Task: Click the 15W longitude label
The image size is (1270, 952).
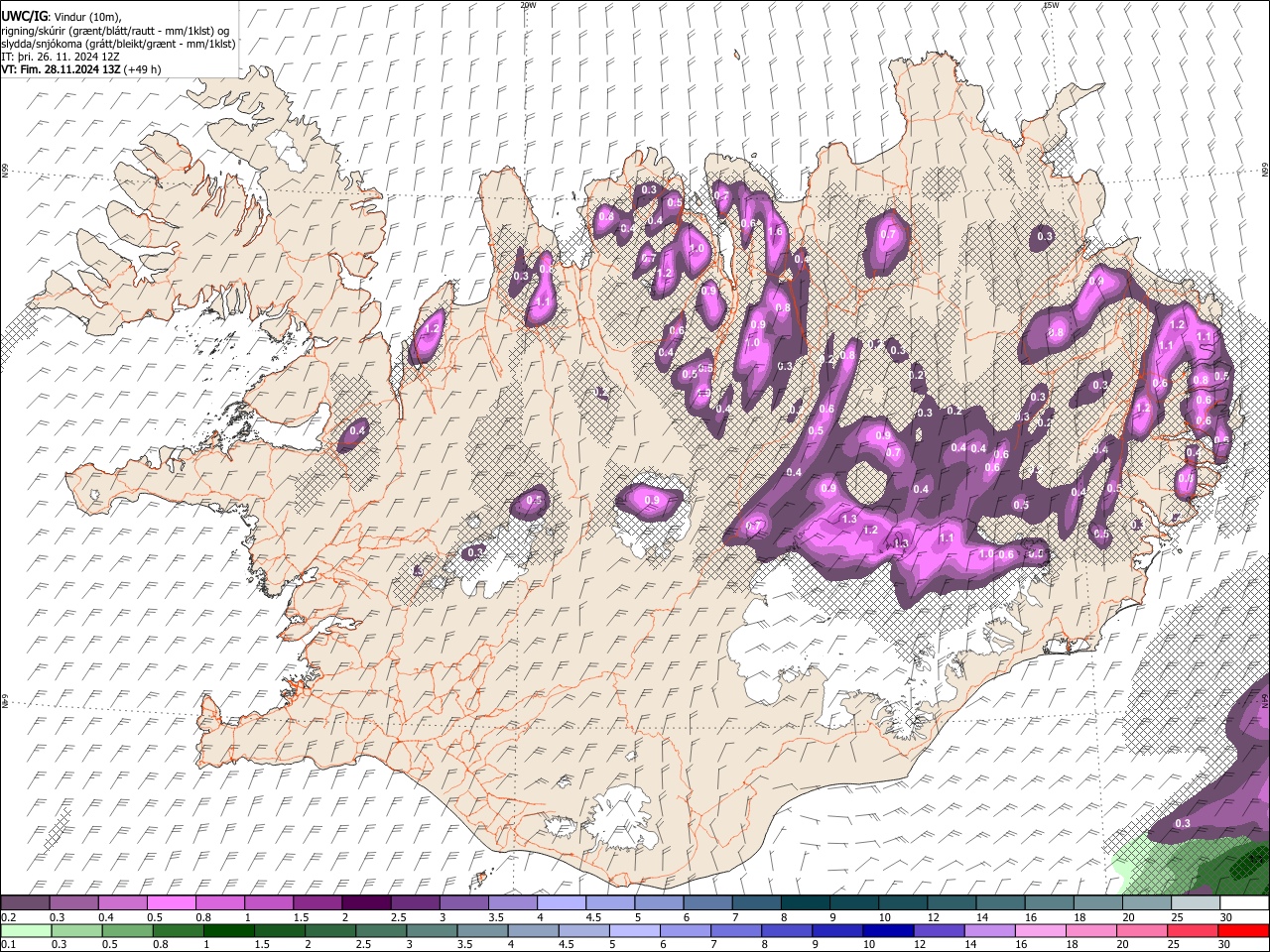Action: point(1051,5)
